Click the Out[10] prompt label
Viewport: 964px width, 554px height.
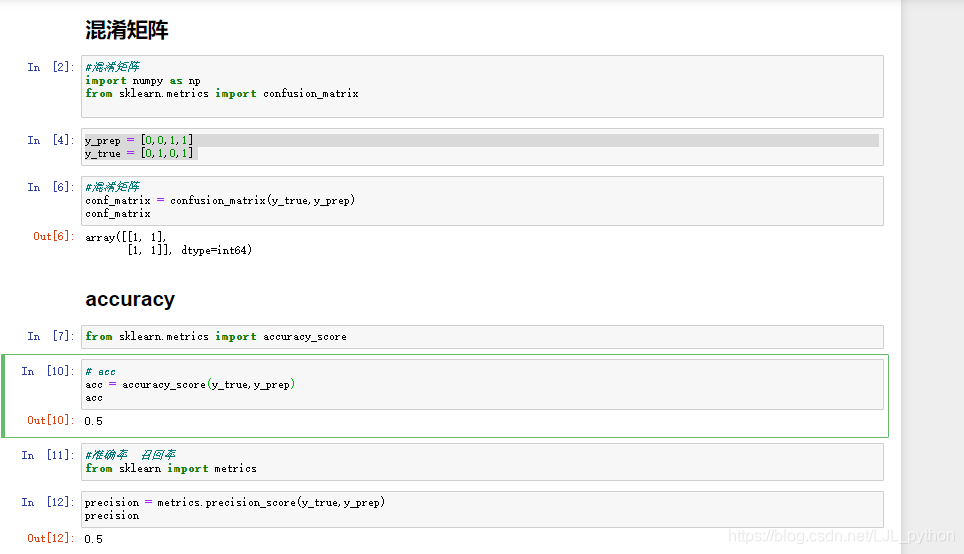click(50, 420)
